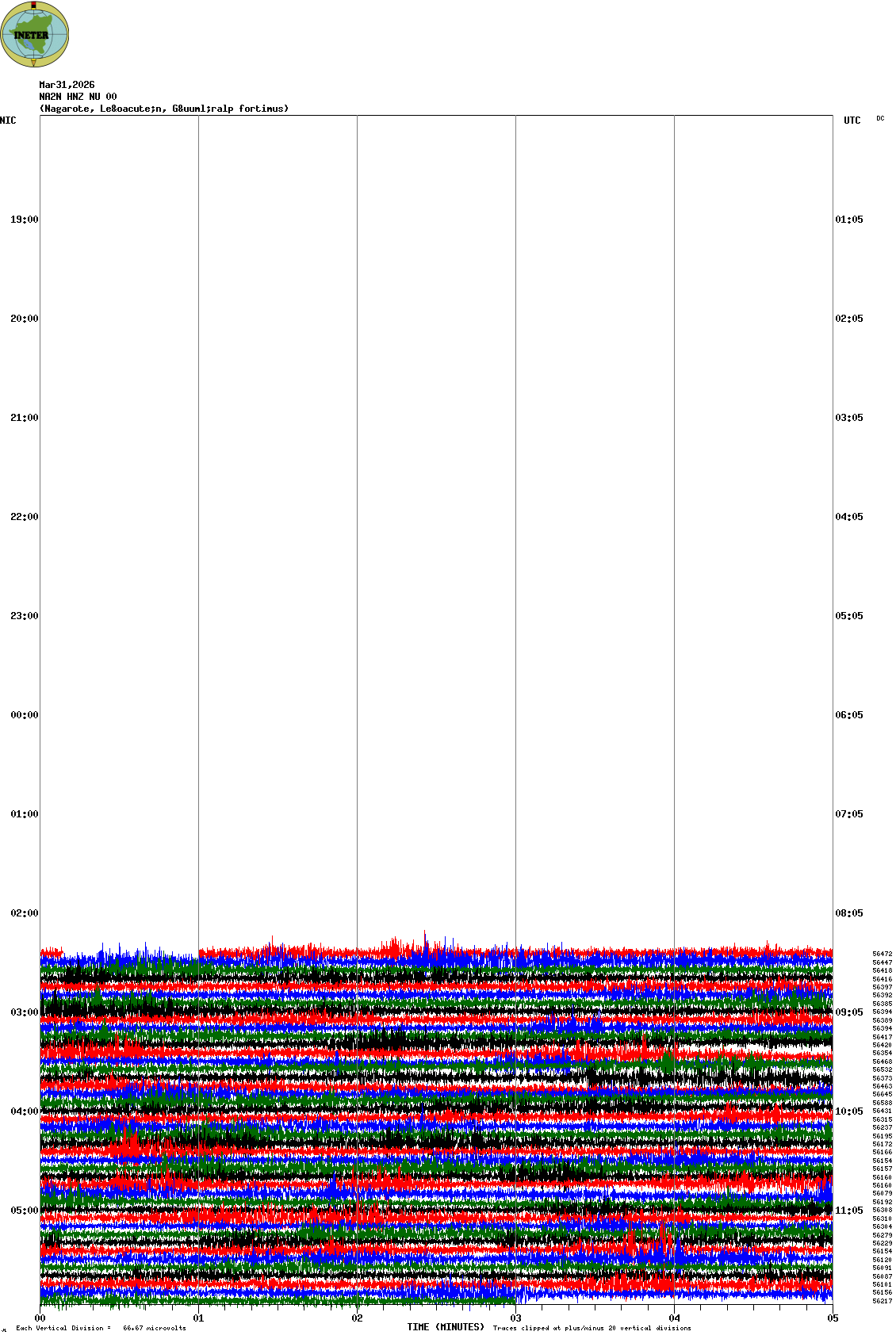Viewport: 896px width, 1339px height.
Task: Click the 19:00 local time marker
Action: [24, 220]
